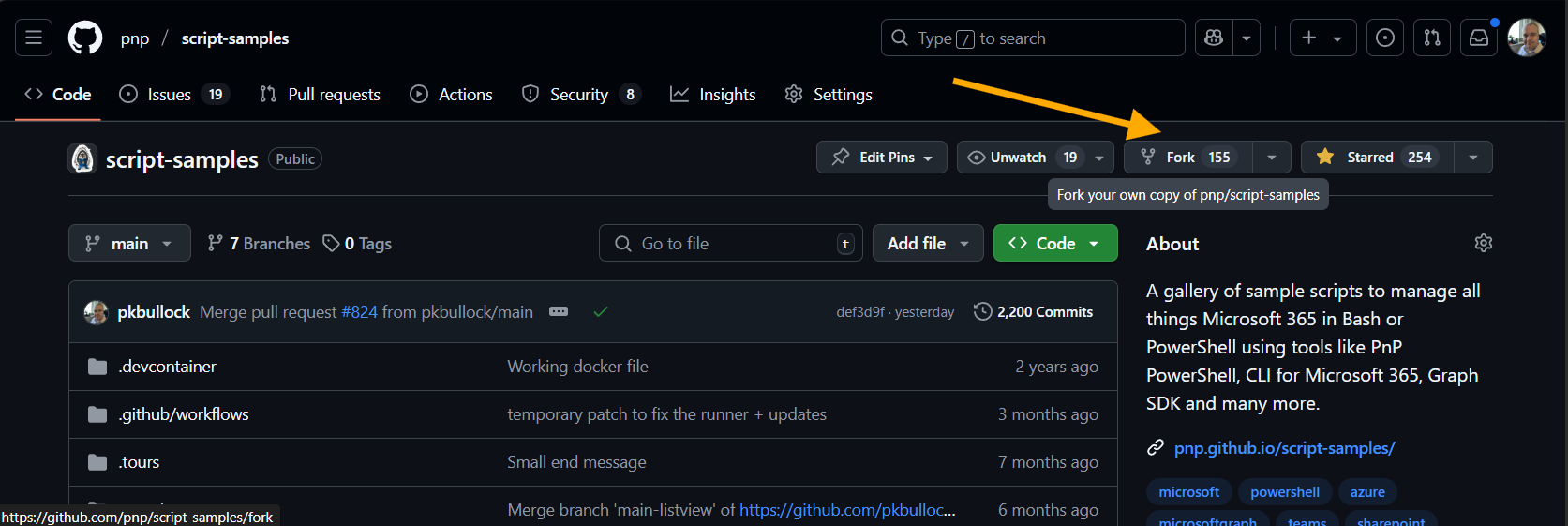Open the green Code dropdown
1568x526 pixels.
[x=1055, y=243]
